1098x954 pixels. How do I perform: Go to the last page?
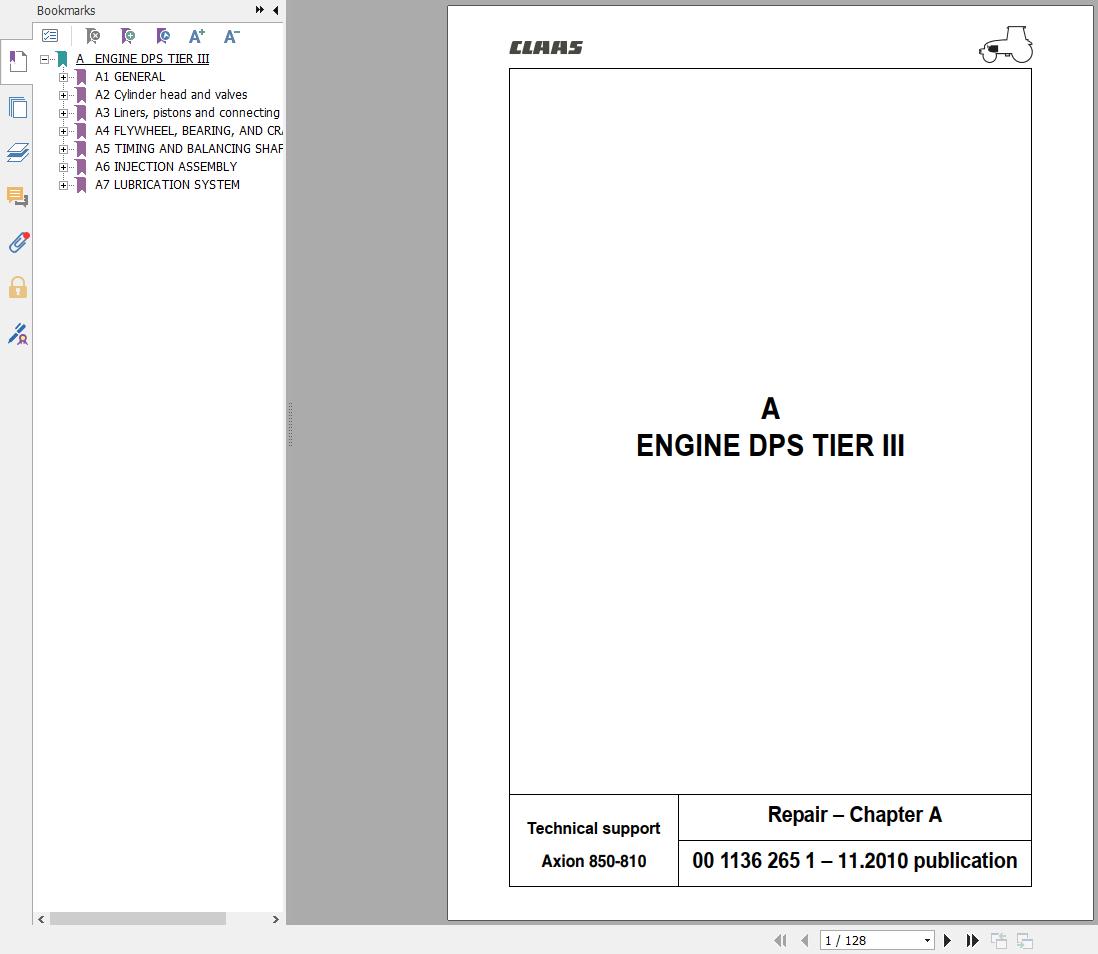click(972, 940)
